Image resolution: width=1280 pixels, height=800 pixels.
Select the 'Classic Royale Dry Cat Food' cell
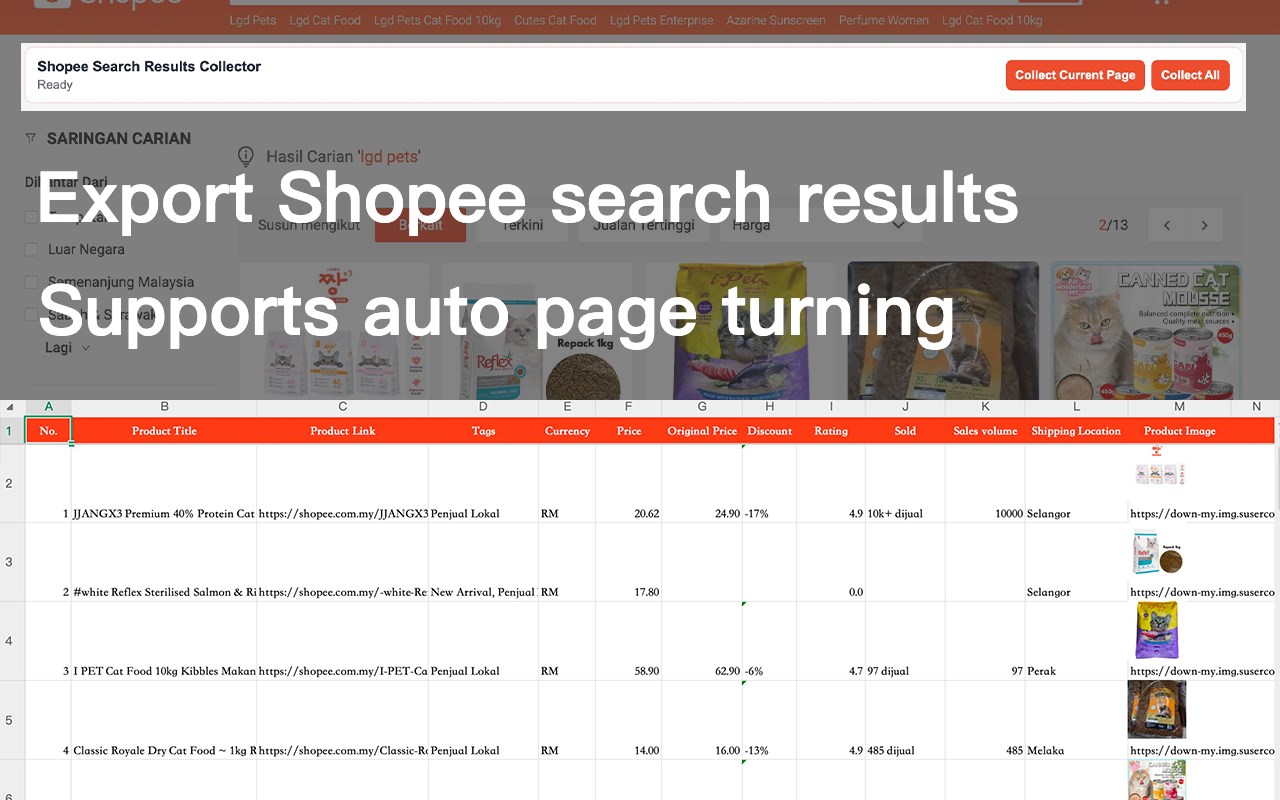(164, 721)
